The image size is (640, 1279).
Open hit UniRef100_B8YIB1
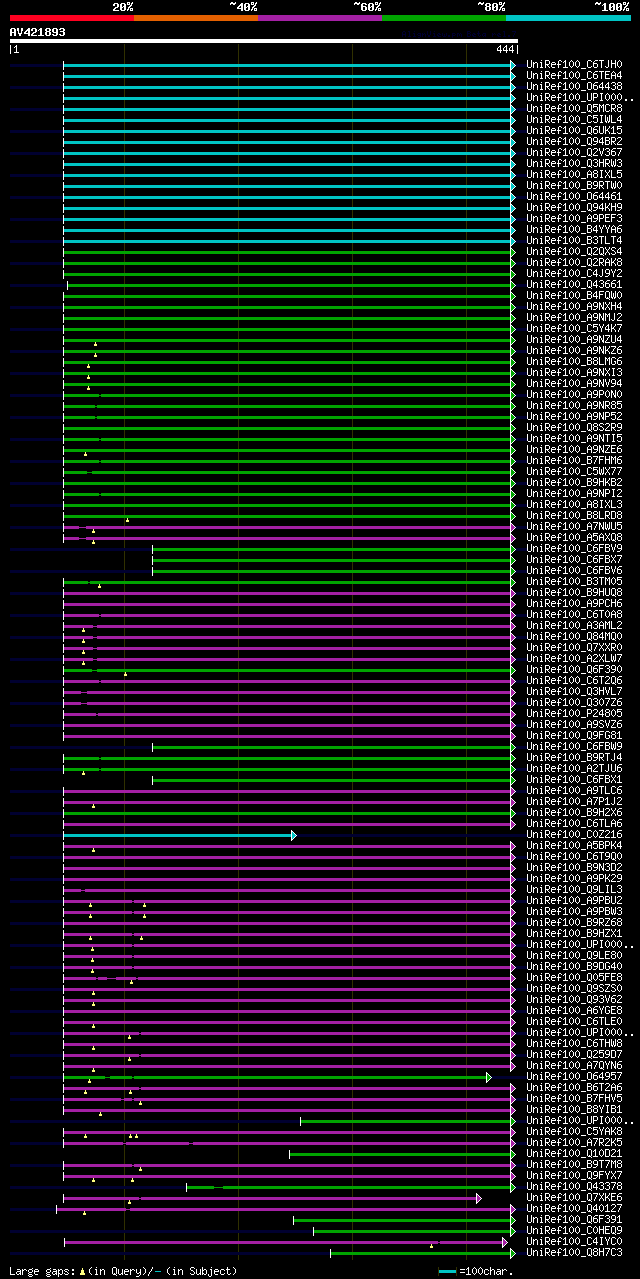pos(574,1109)
